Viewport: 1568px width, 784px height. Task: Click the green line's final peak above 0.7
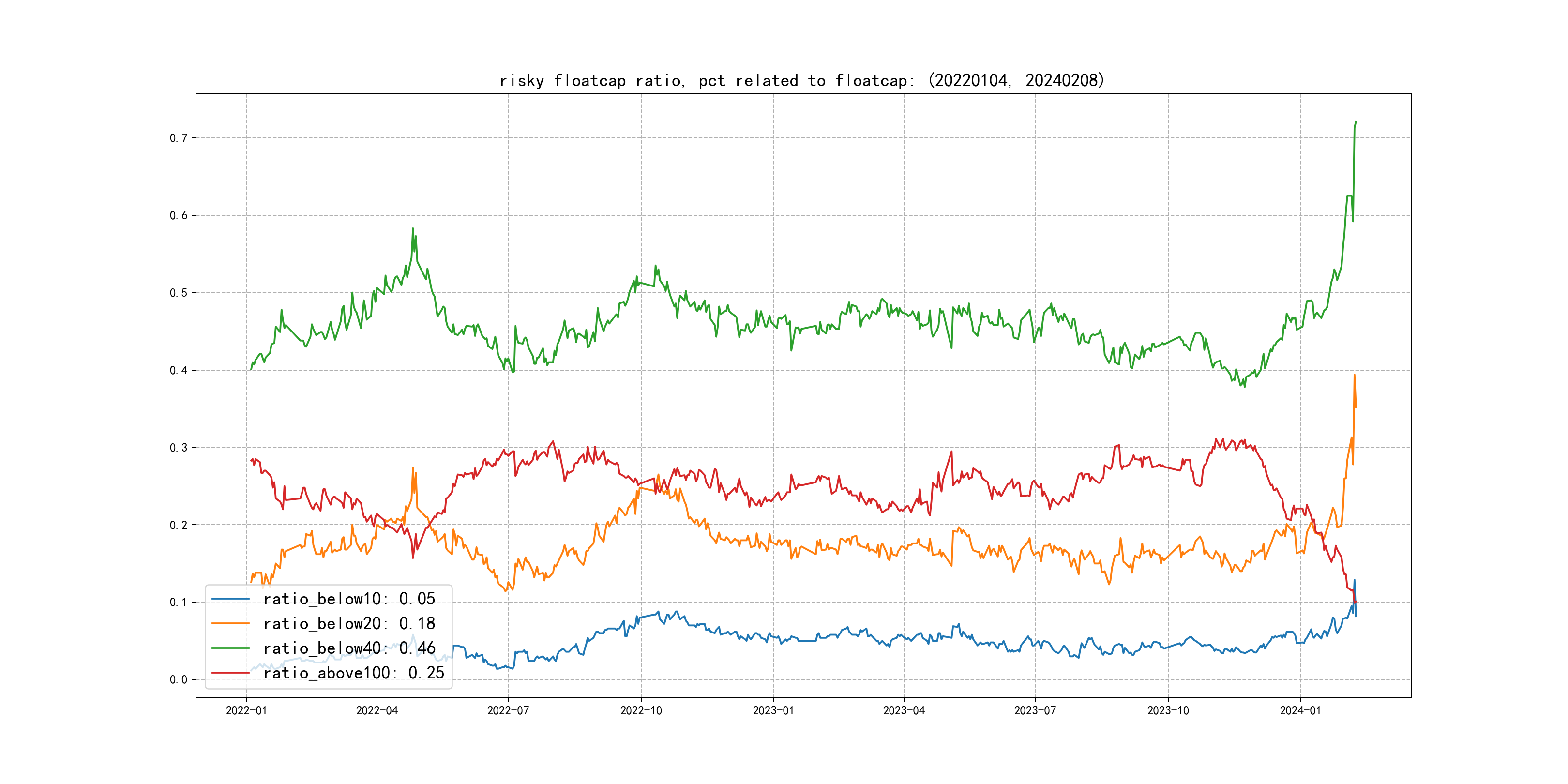(x=1356, y=122)
